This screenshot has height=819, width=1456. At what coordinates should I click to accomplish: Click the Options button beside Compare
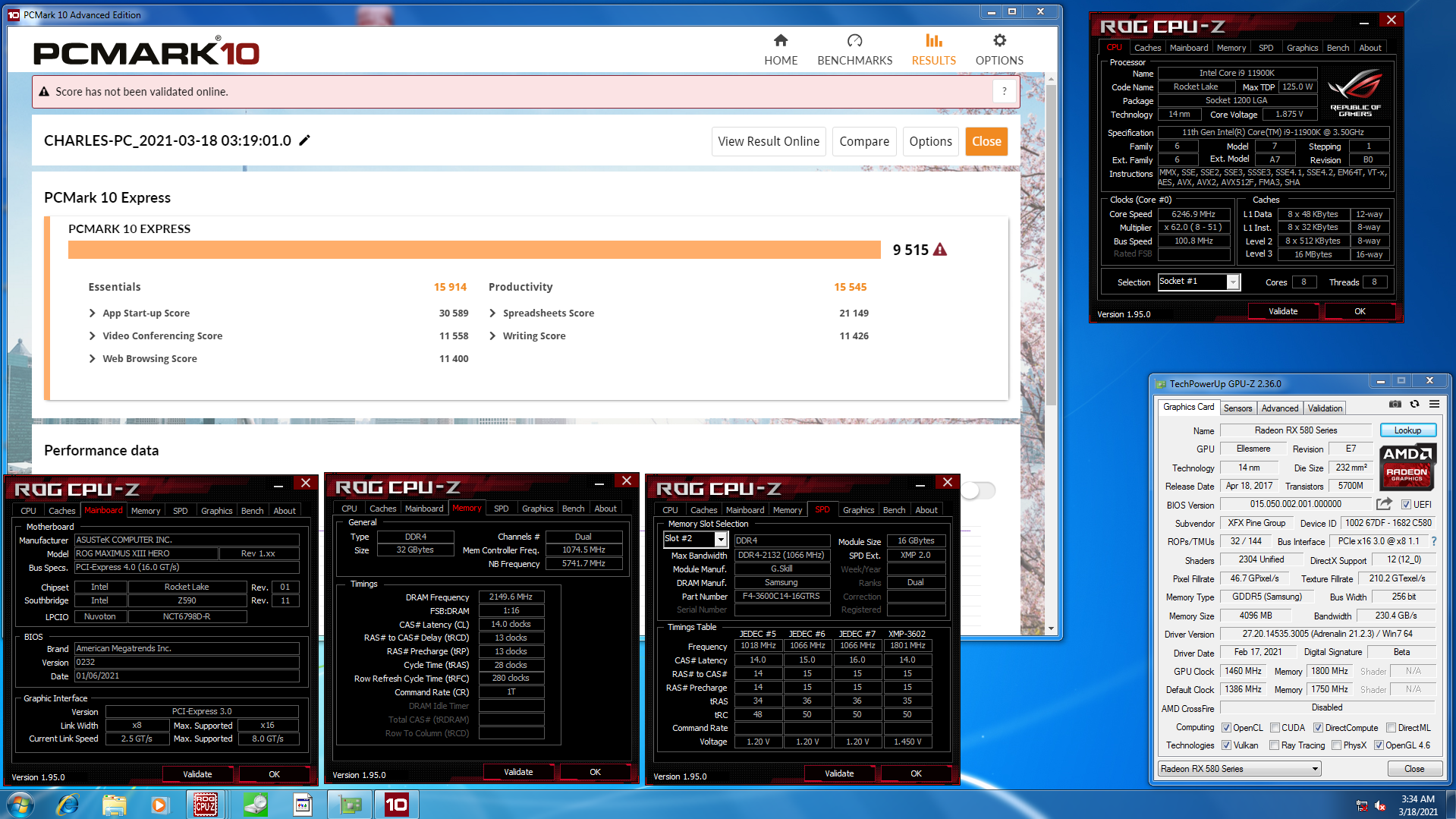point(930,141)
